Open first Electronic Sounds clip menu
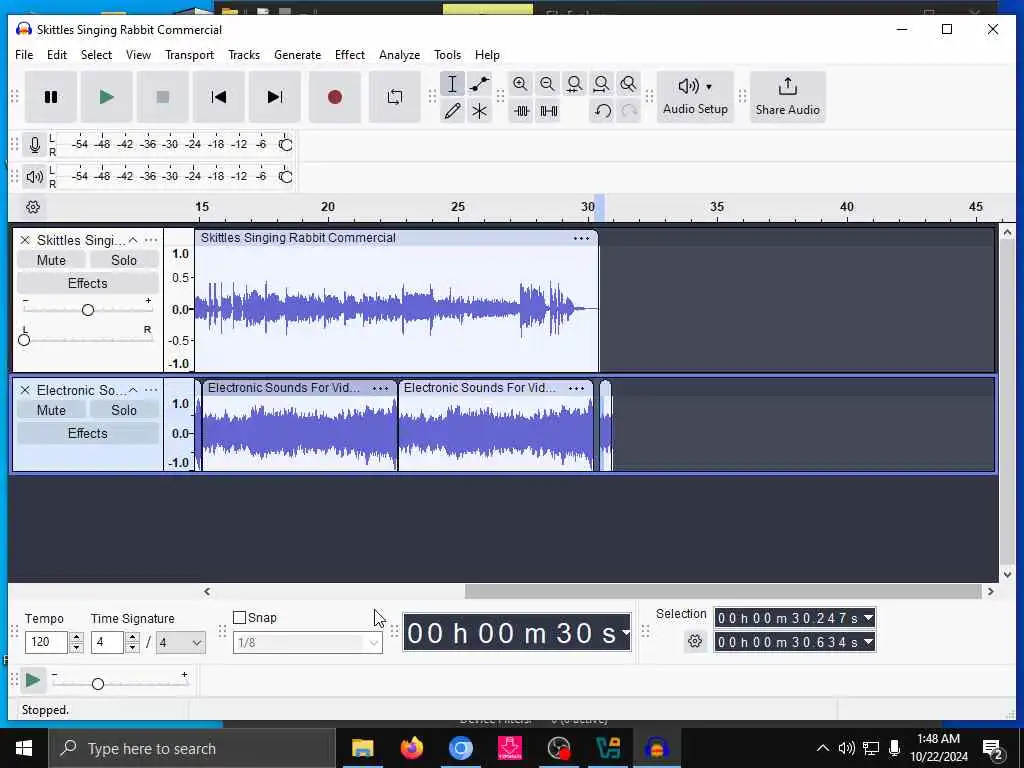 click(x=380, y=388)
